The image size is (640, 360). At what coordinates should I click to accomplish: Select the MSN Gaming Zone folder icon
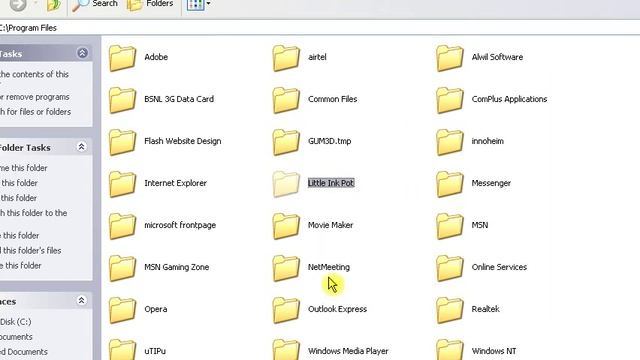(122, 268)
